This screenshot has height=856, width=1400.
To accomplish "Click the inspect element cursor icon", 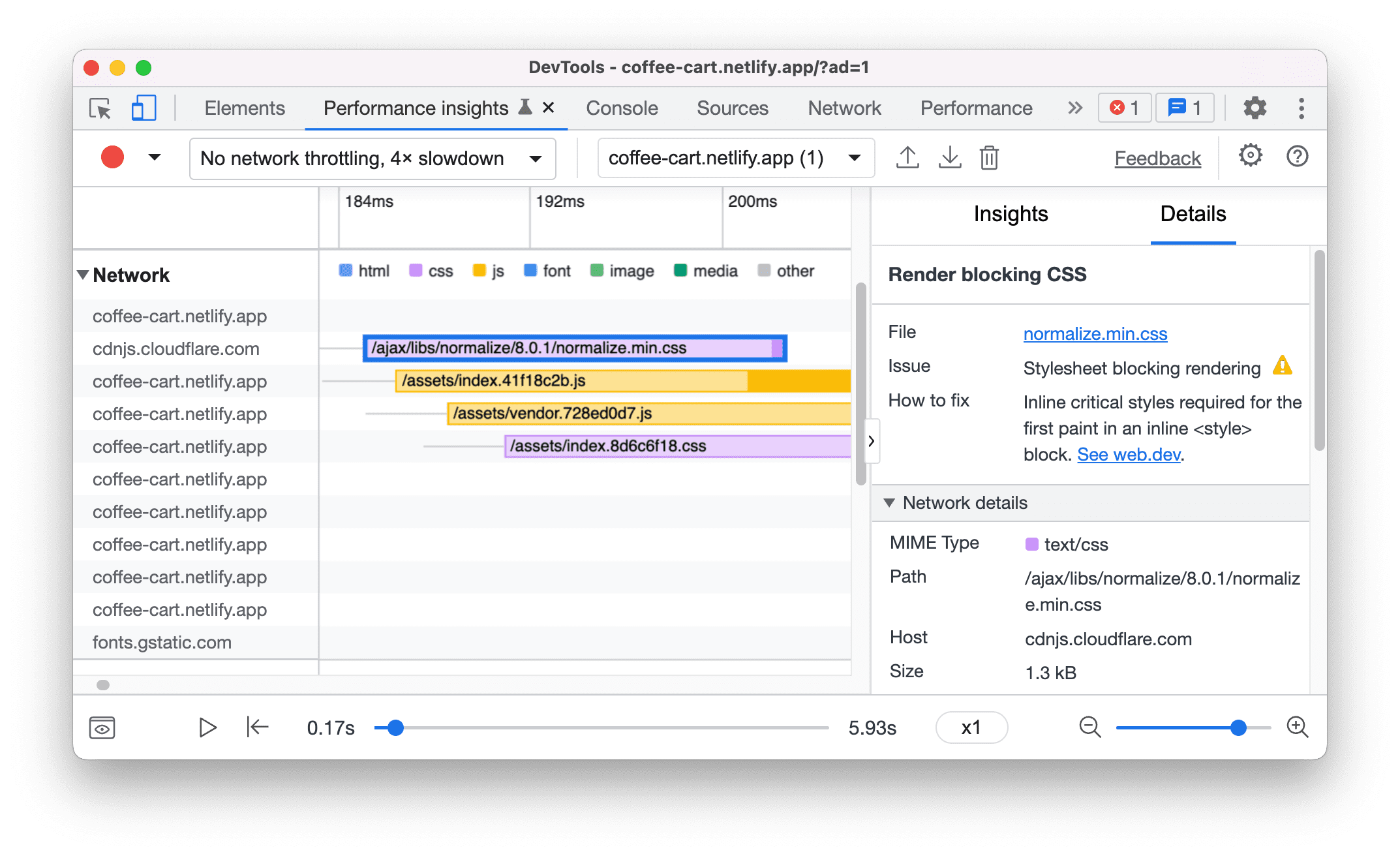I will click(100, 108).
